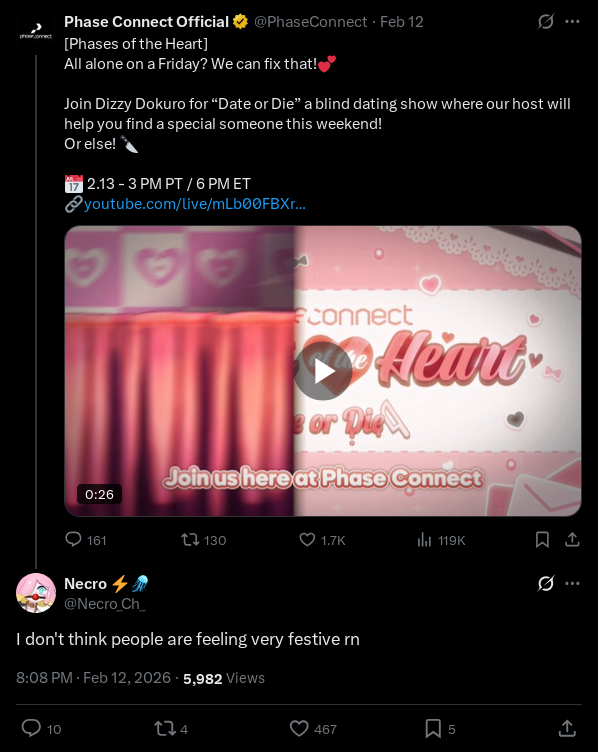The width and height of the screenshot is (598, 752).
Task: Open more options on Necro's post
Action: click(572, 584)
